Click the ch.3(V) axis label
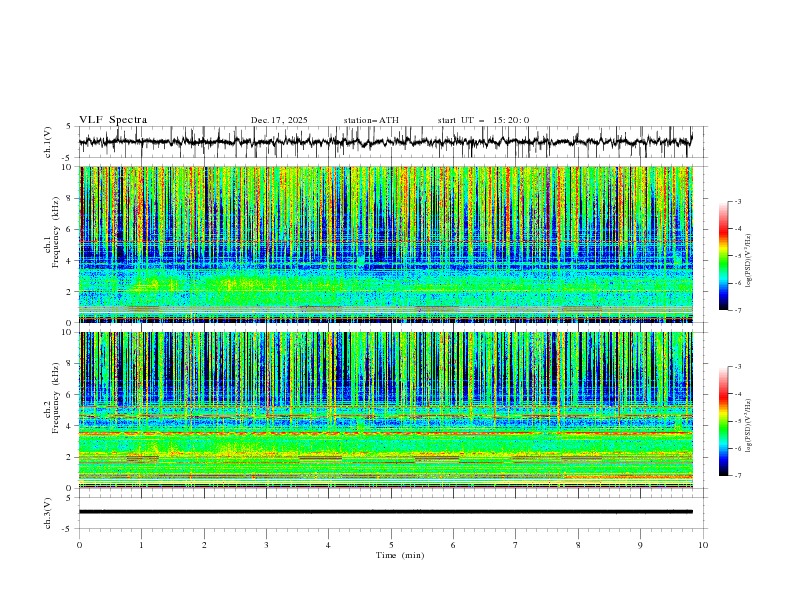This screenshot has height=612, width=792. [x=48, y=512]
